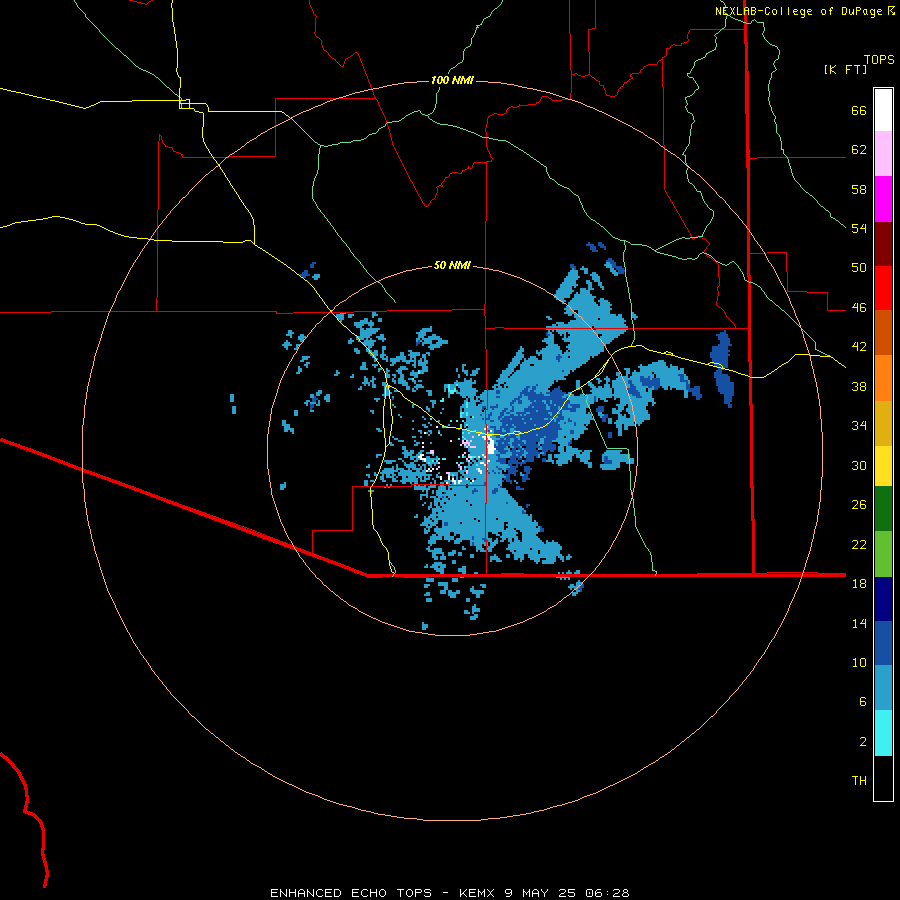Click the legend value '18'
Viewport: 900px width, 900px height.
pos(859,584)
